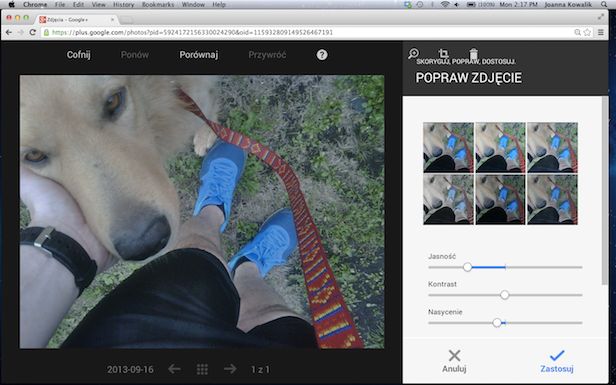Viewport: 616px width, 385px height.
Task: Reload the page with refresh icon
Action: tap(33, 32)
